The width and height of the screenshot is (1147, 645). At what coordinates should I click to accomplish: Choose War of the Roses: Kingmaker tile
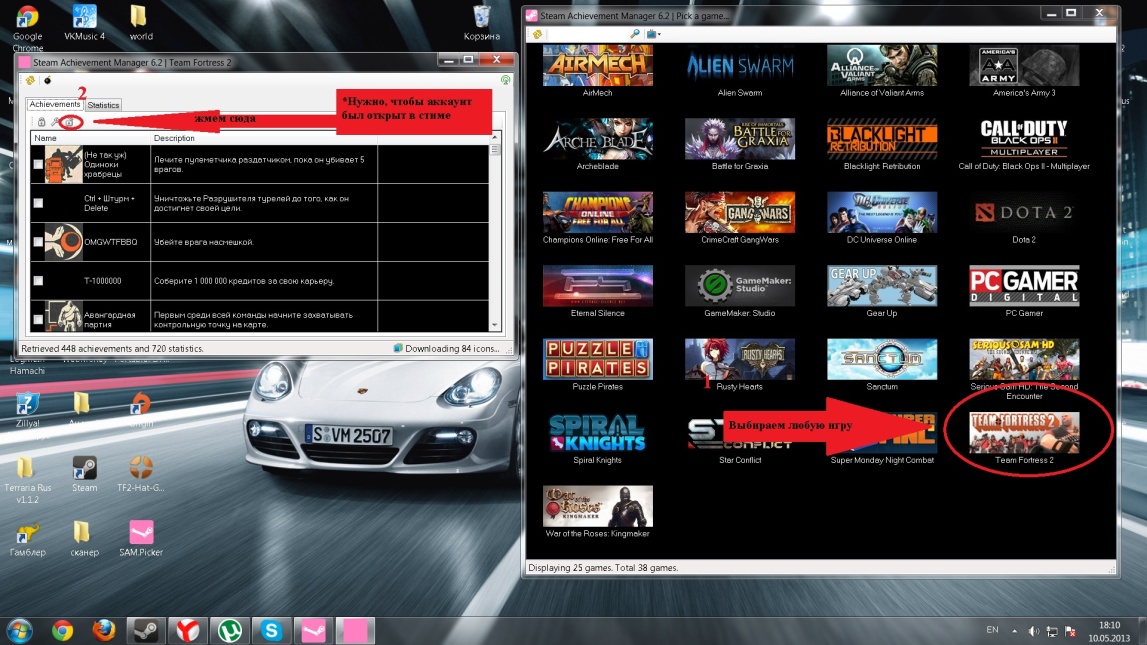click(598, 506)
